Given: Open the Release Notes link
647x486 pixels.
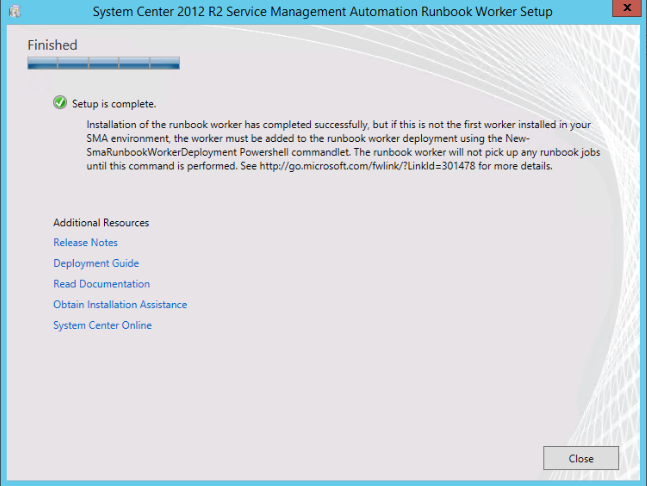Looking at the screenshot, I should 85,243.
